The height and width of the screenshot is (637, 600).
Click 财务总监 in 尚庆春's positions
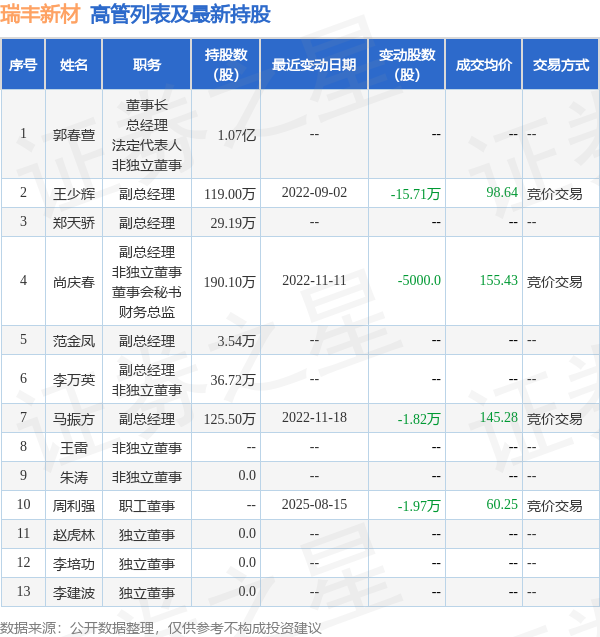[x=147, y=312]
